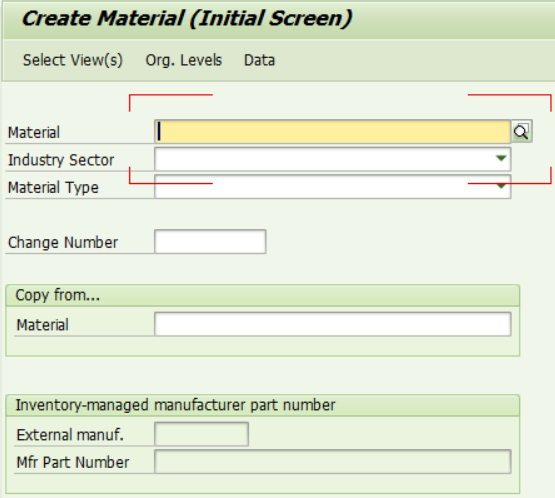Open the Material search help icon
This screenshot has width=555, height=498.
click(x=522, y=132)
